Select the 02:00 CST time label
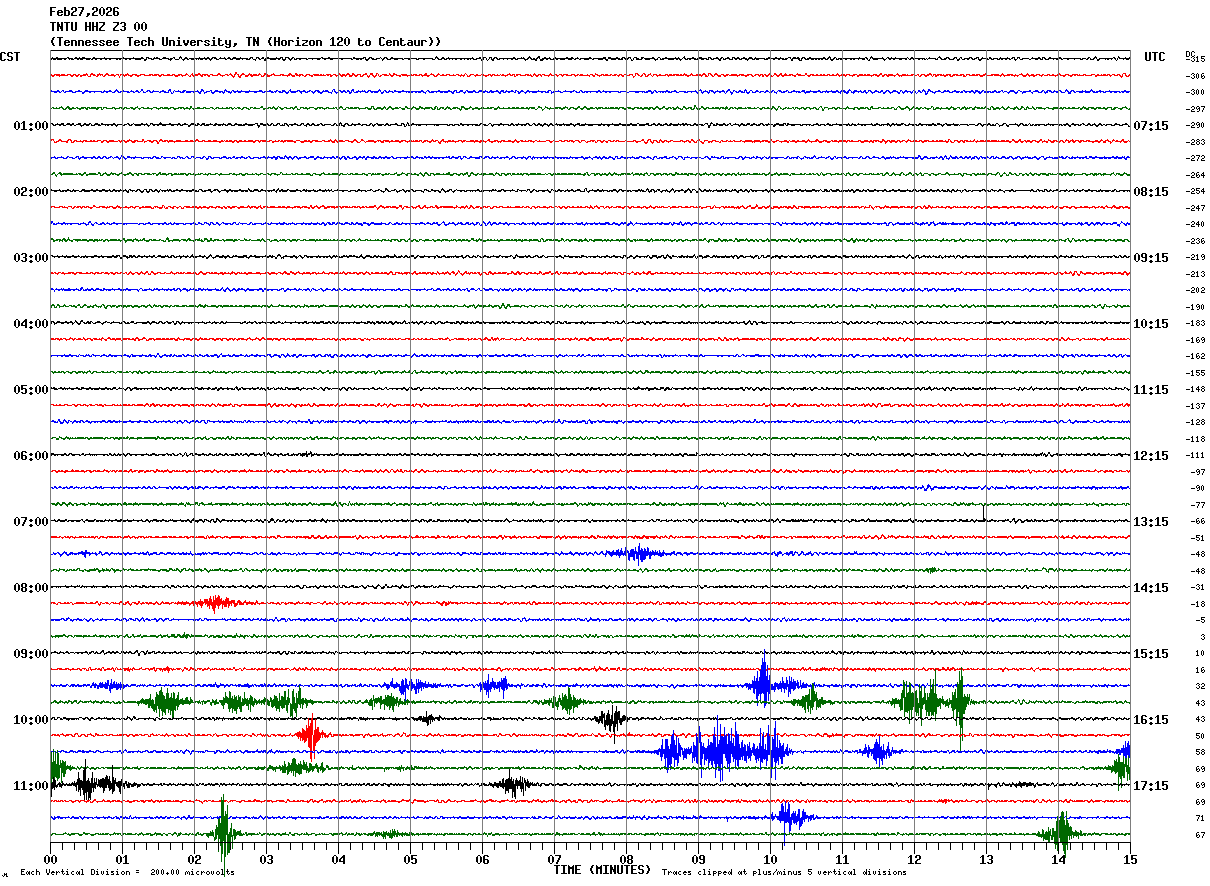Screen dimensions: 1210x886 [31, 192]
